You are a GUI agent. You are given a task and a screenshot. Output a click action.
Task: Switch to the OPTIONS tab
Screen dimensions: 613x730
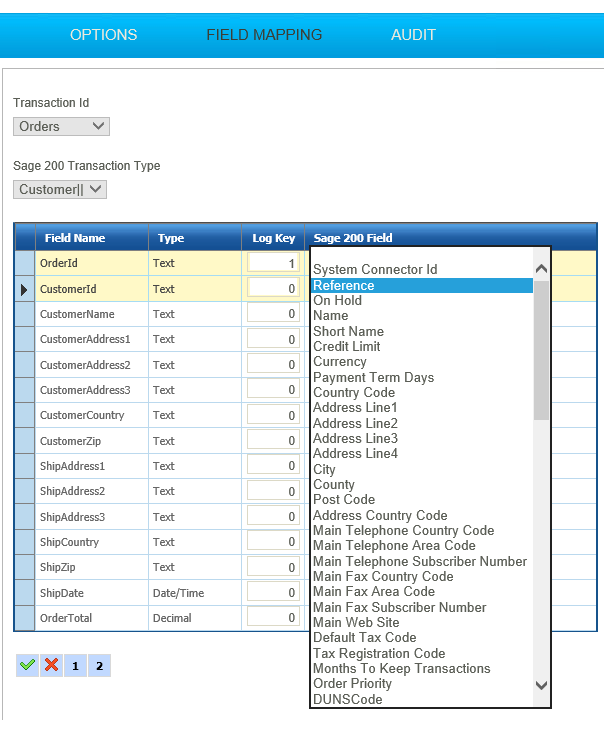point(103,35)
